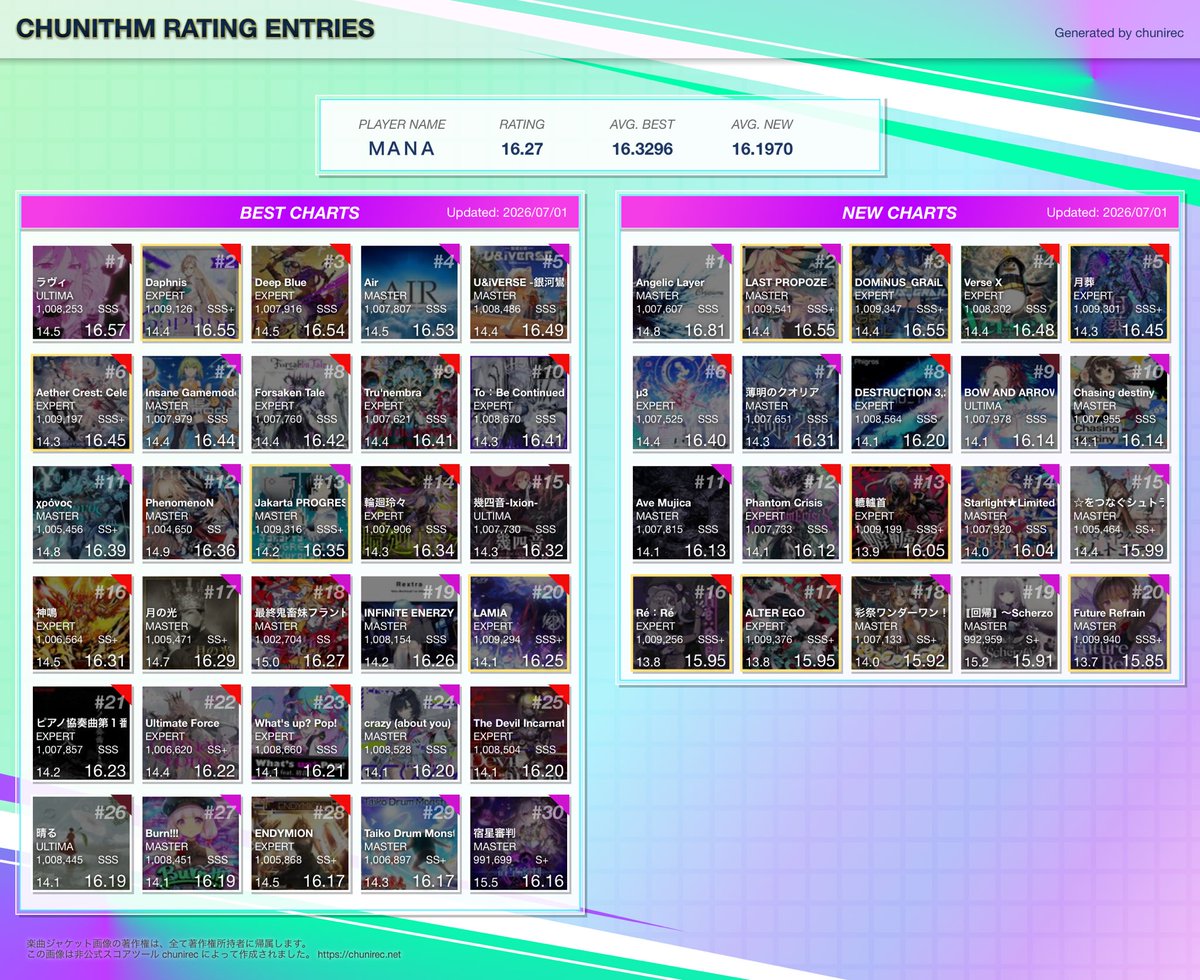Click the Ré：Ré chart card
The image size is (1200, 980).
tap(682, 622)
